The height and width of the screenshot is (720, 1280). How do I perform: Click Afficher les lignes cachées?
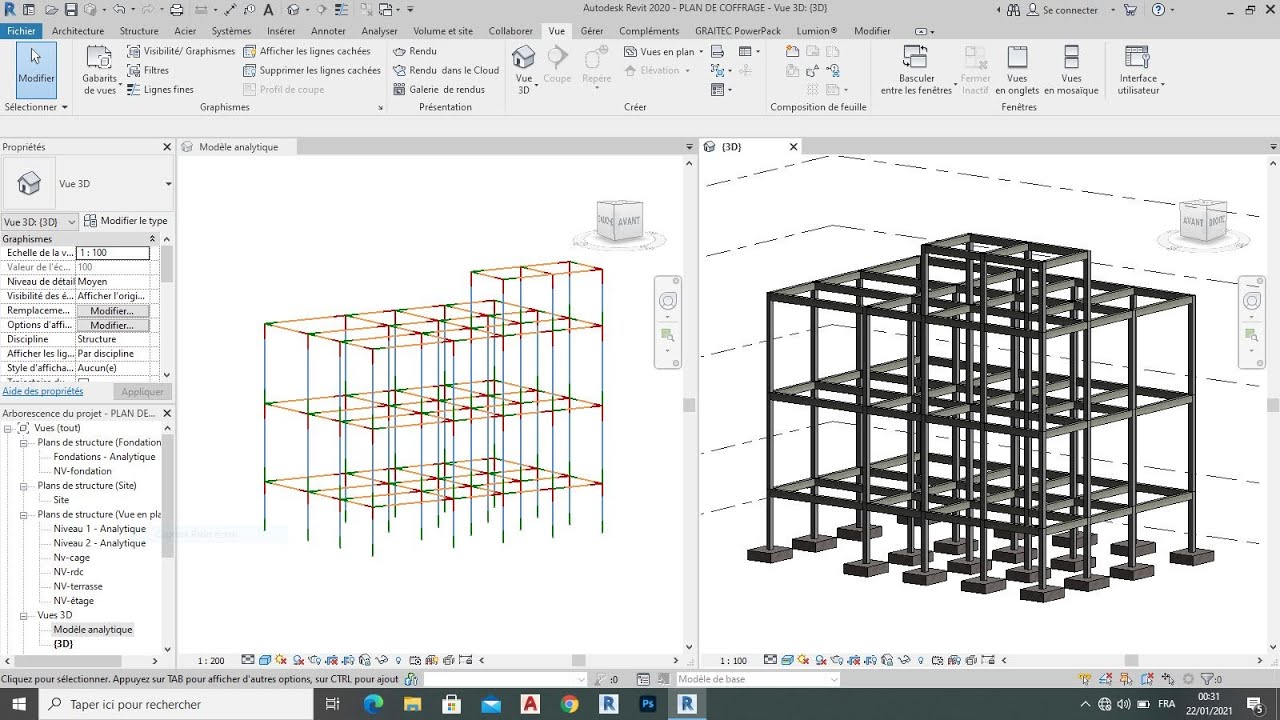coord(307,51)
